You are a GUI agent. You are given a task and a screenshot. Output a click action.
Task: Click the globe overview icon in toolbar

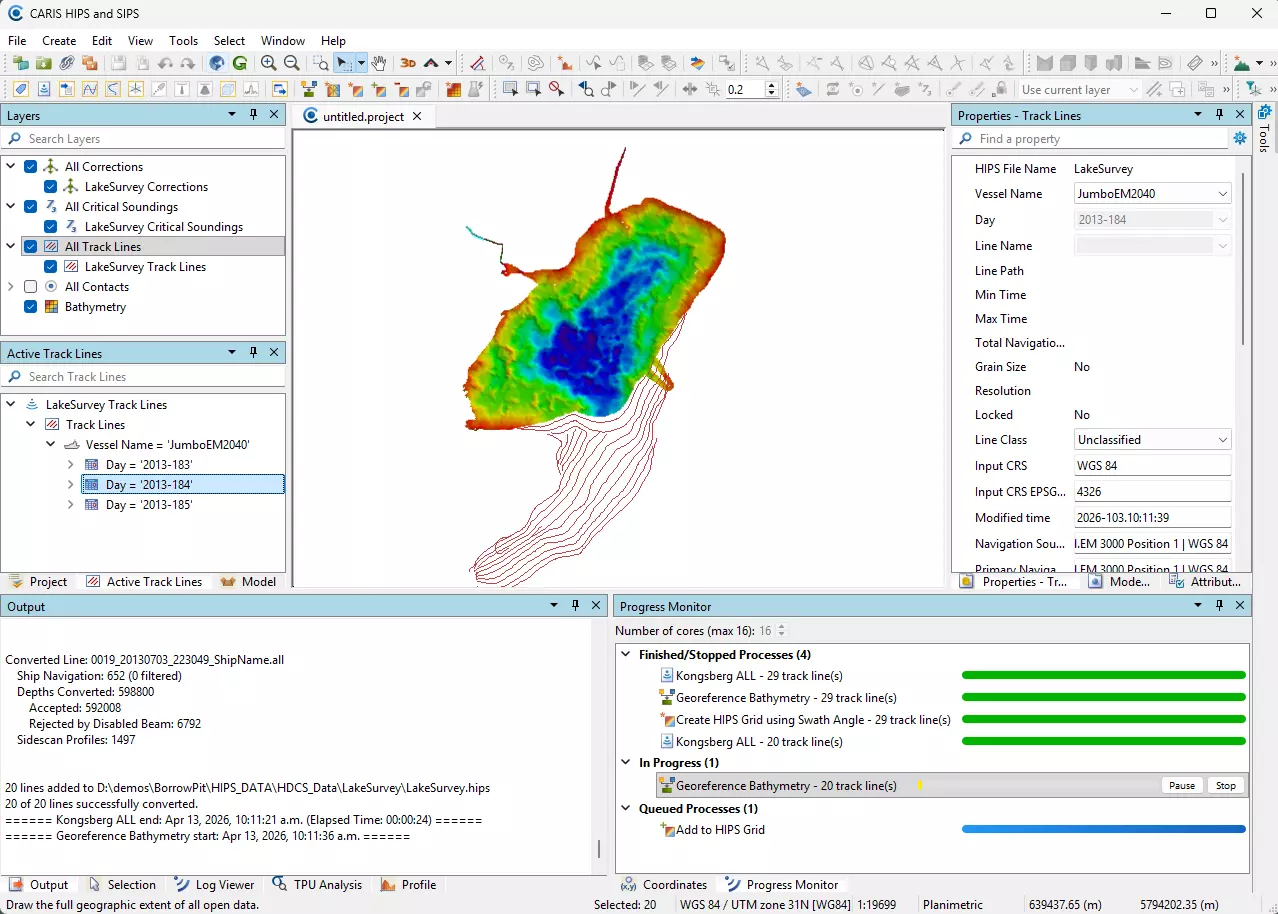click(217, 63)
